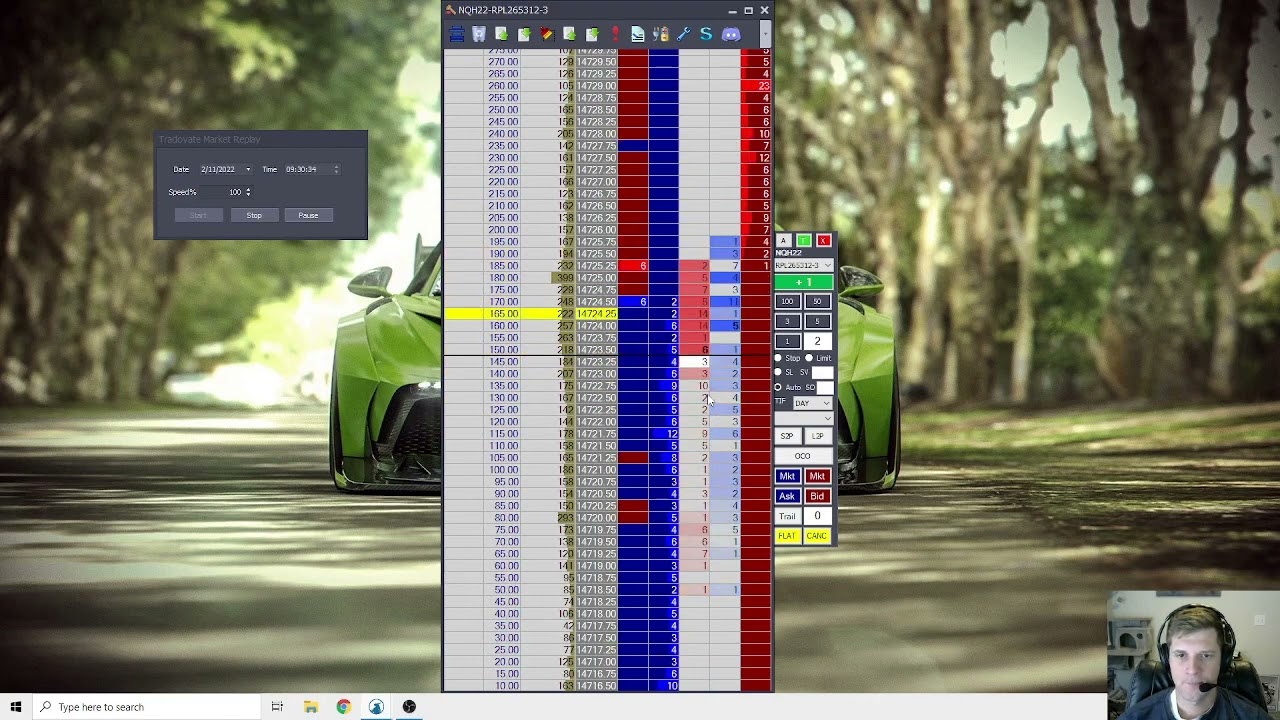Viewport: 1280px width, 720px height.
Task: Open the RPL265312-3 account dropdown
Action: tap(804, 265)
